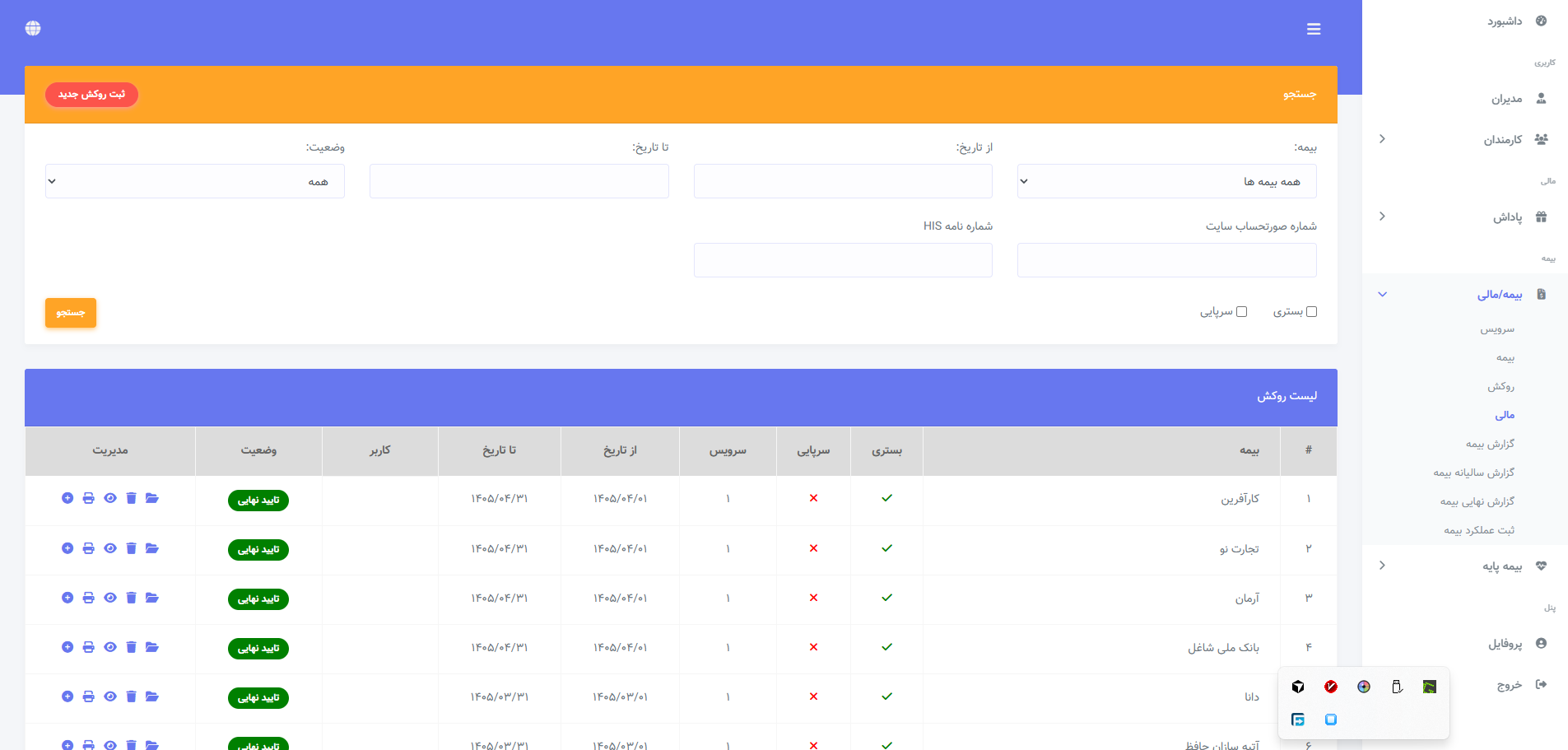Image resolution: width=1568 pixels, height=750 pixels.
Task: Click the colorful wheel tray icon
Action: 1364,687
